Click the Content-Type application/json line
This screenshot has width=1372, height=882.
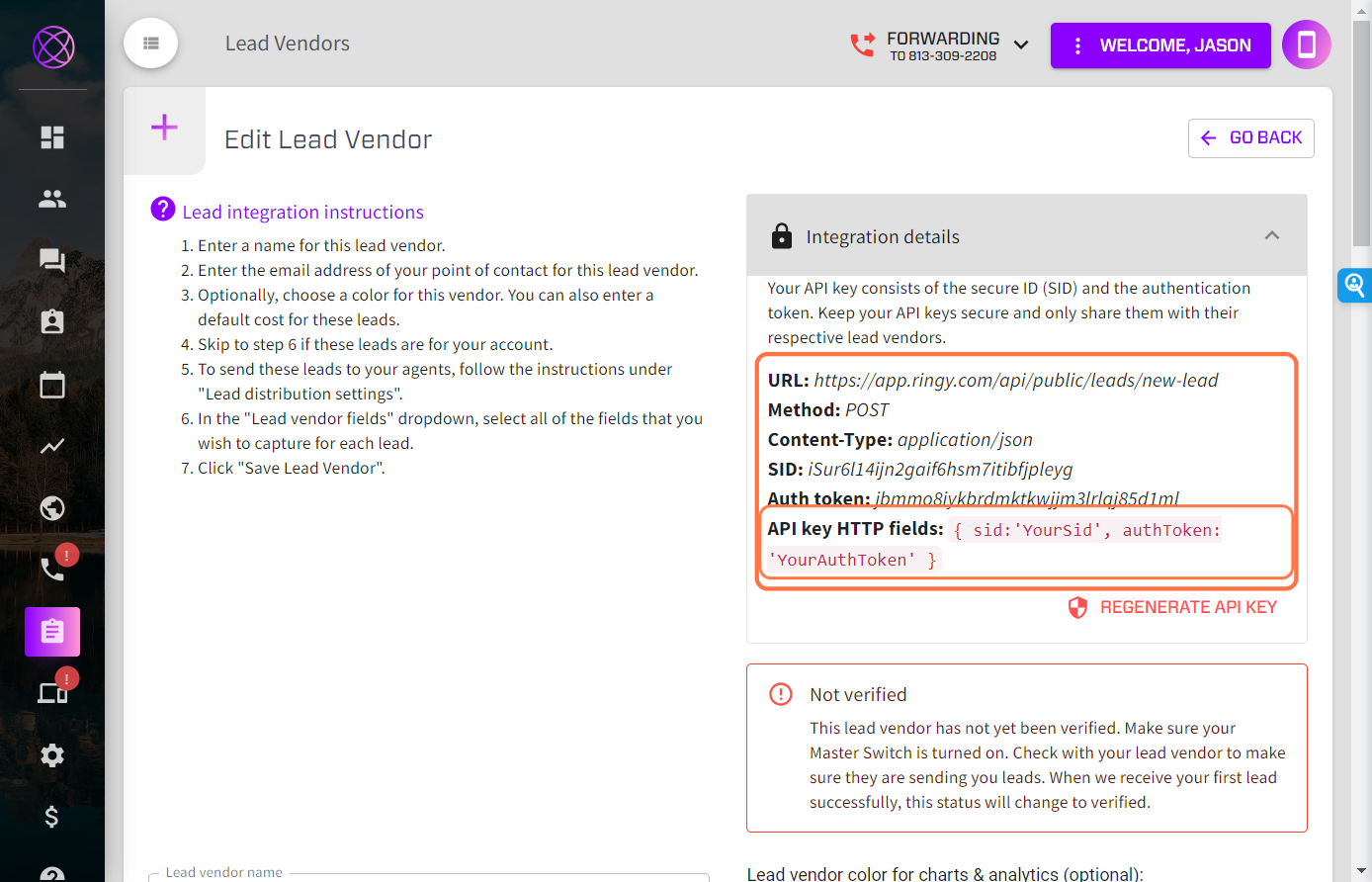tap(900, 440)
